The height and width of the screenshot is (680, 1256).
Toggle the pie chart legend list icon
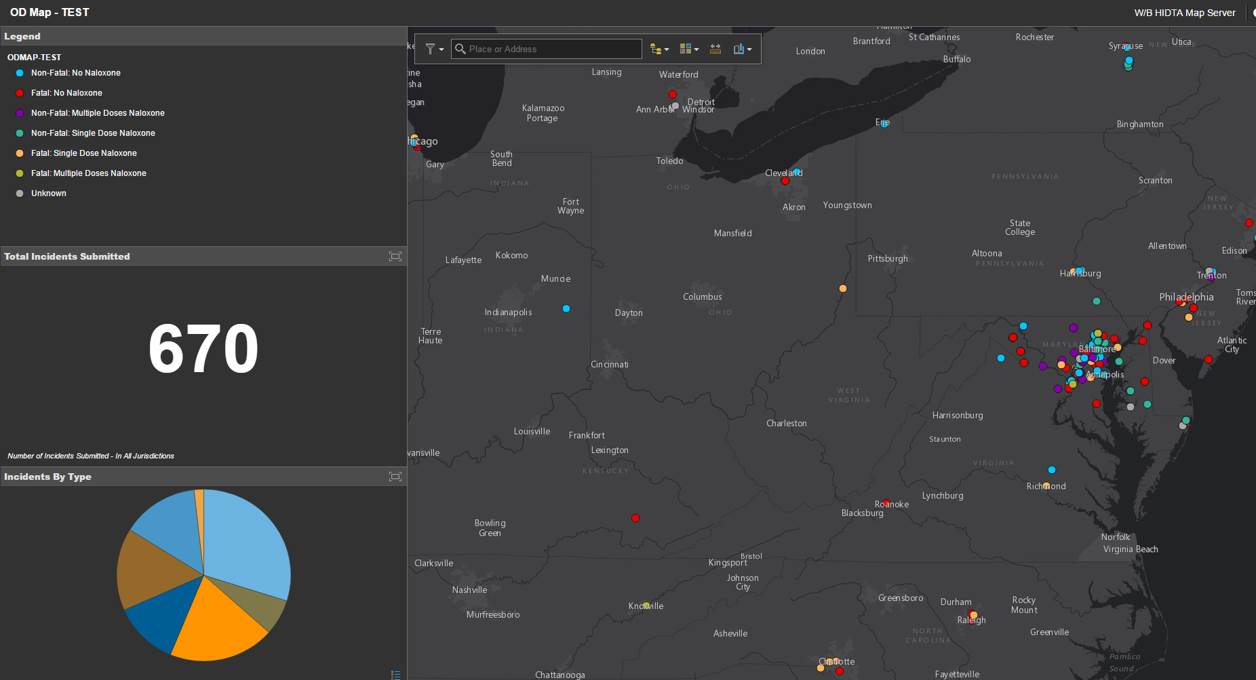[x=396, y=674]
